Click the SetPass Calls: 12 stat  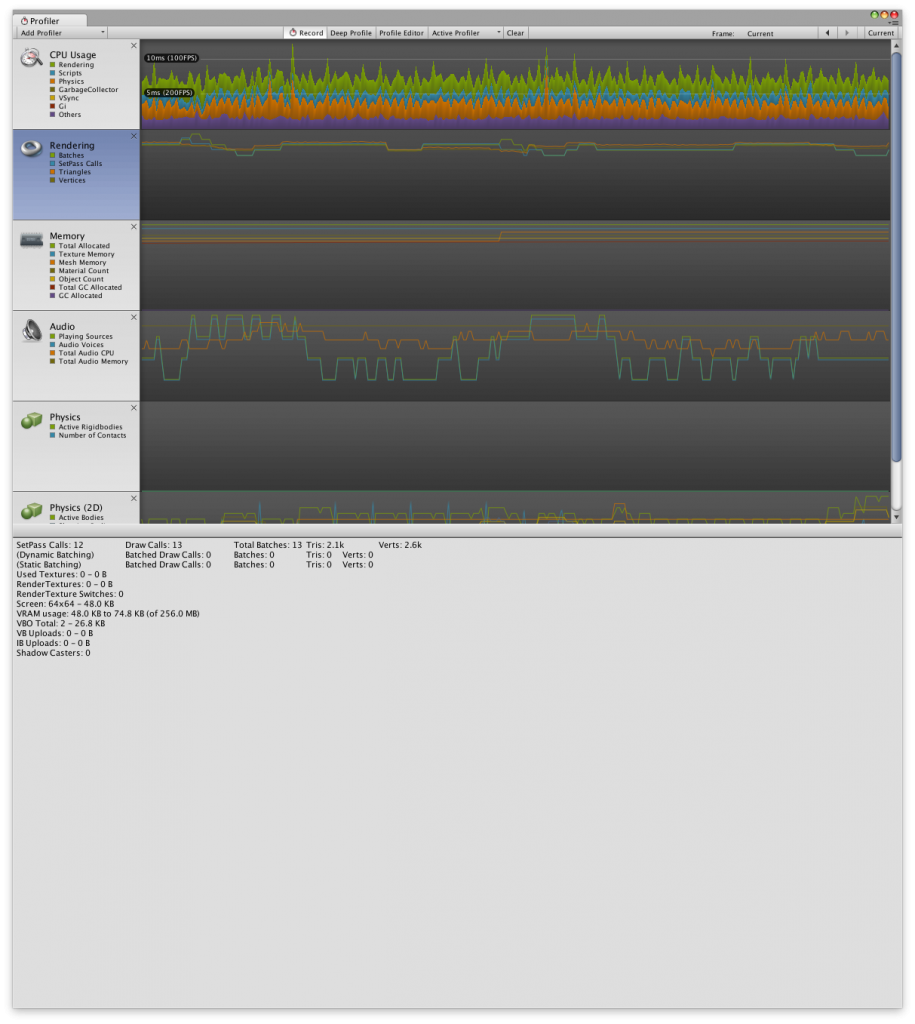[50, 545]
